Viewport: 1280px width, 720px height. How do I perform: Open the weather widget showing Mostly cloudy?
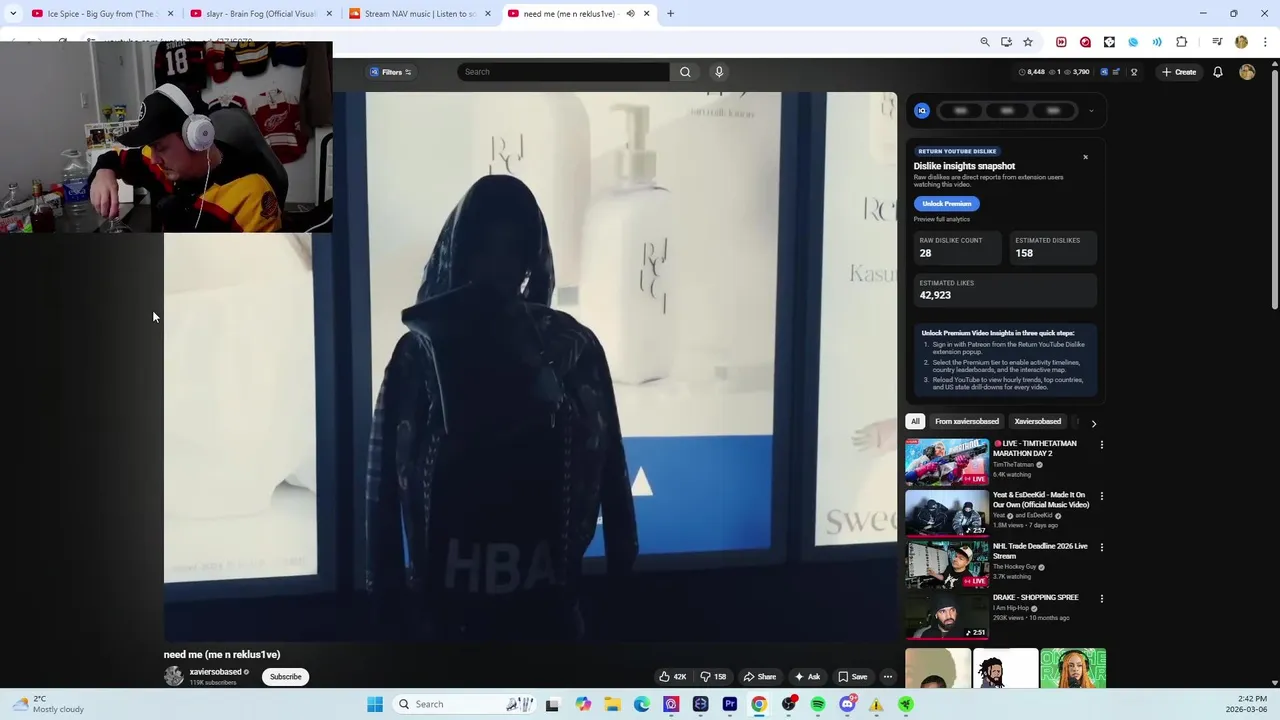point(48,704)
